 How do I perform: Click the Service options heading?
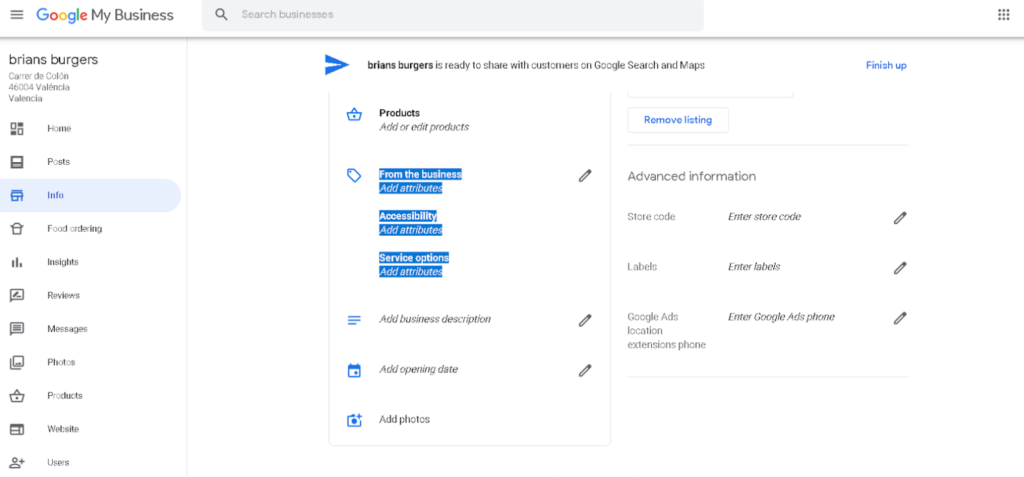[414, 258]
